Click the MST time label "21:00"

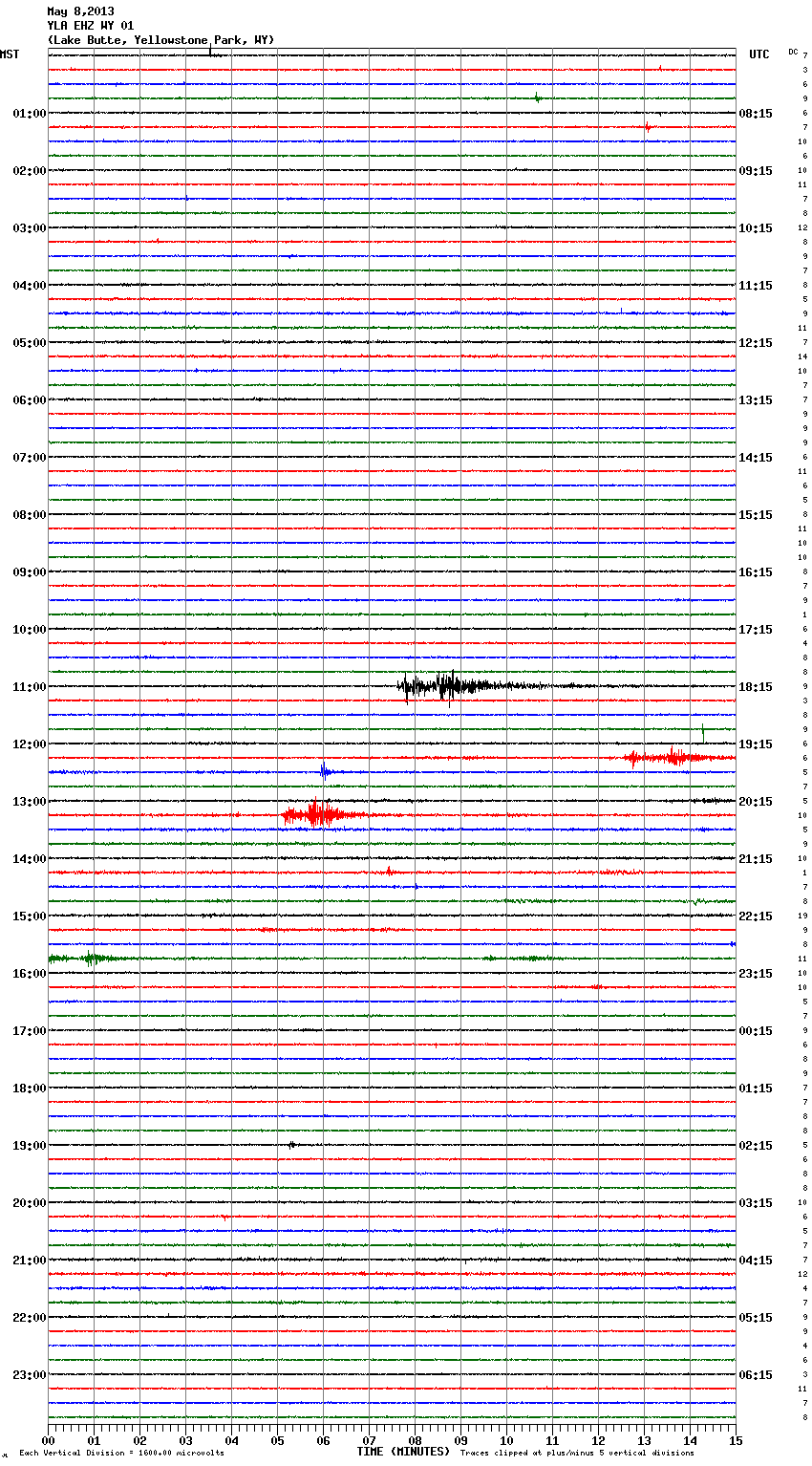[30, 1261]
